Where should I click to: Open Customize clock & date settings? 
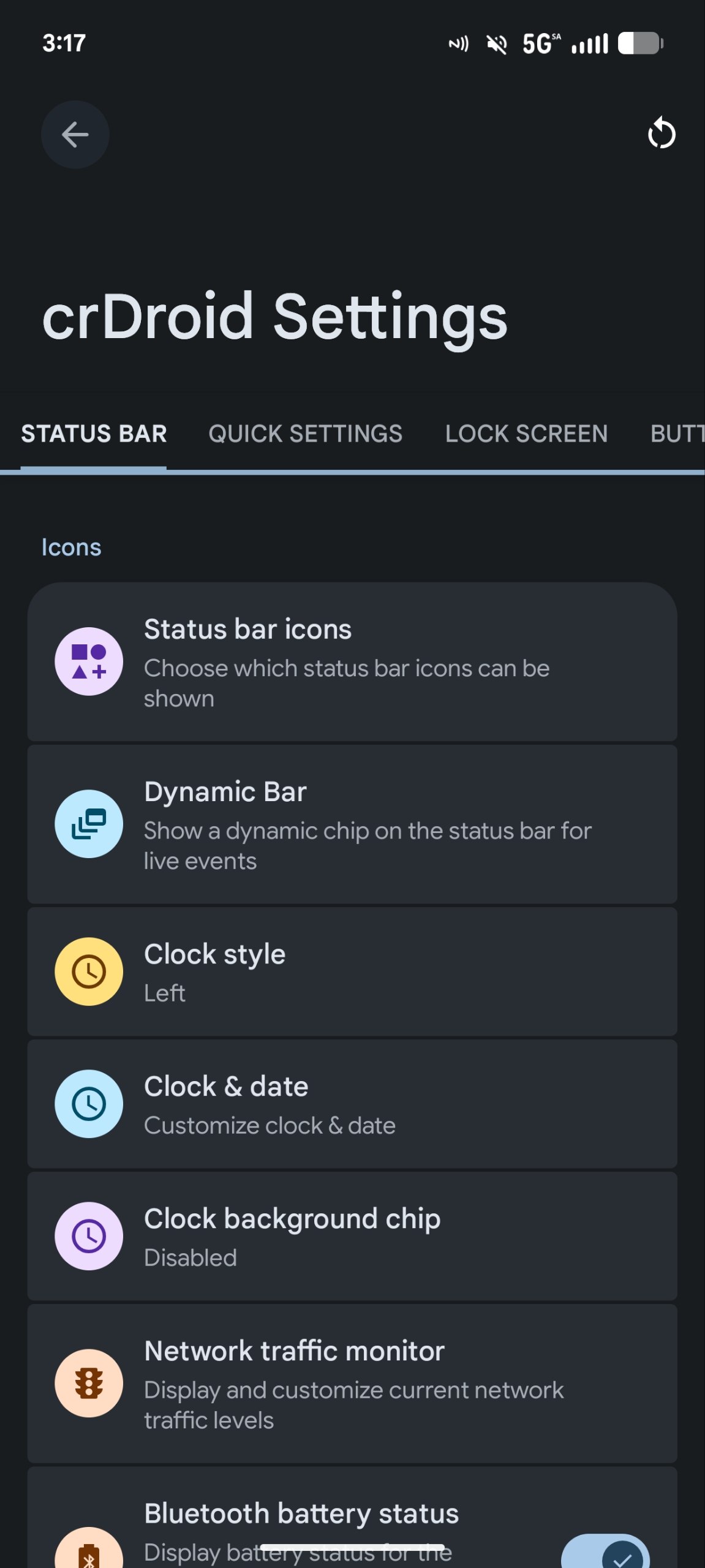[352, 1104]
